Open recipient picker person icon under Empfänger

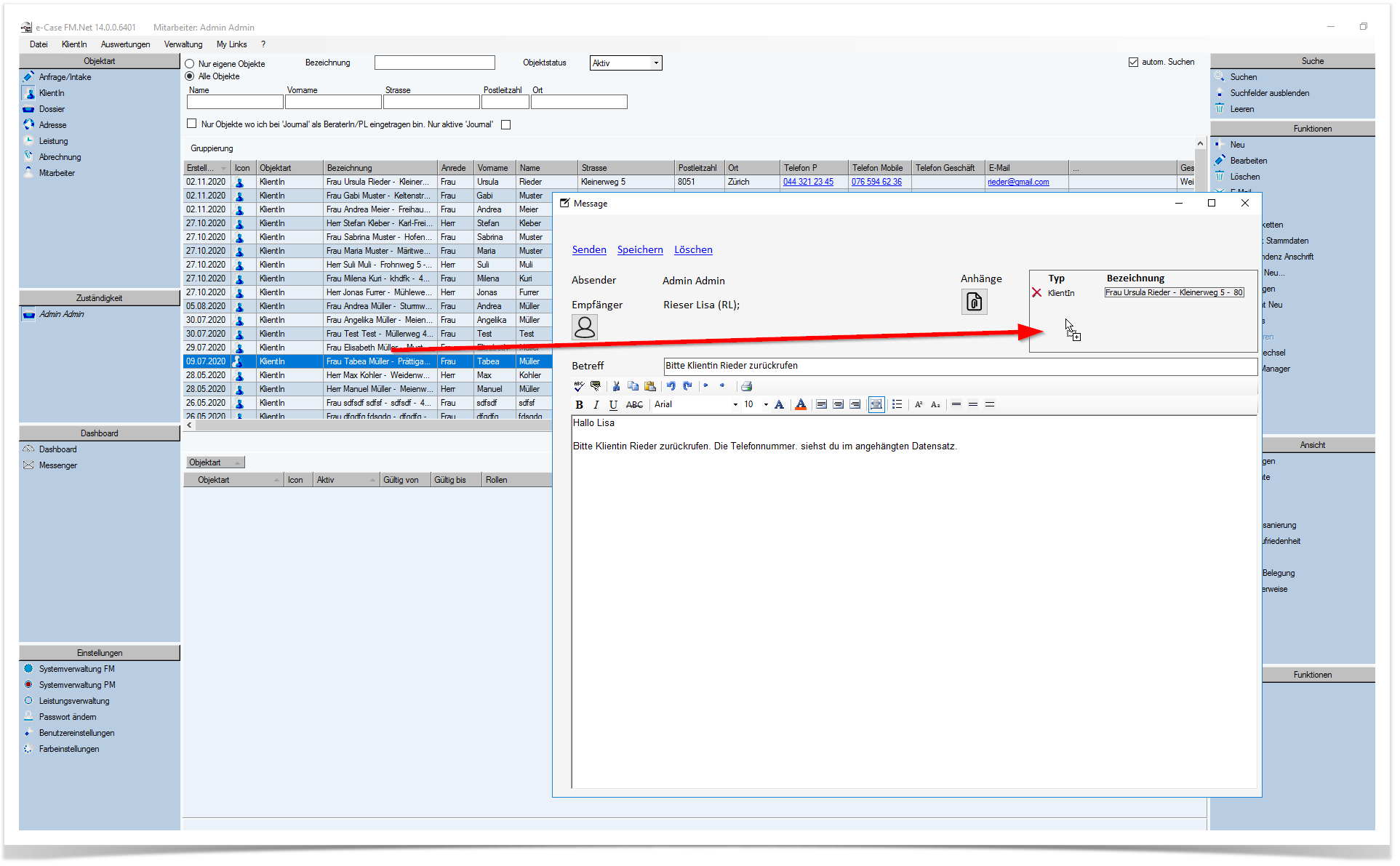click(x=585, y=327)
